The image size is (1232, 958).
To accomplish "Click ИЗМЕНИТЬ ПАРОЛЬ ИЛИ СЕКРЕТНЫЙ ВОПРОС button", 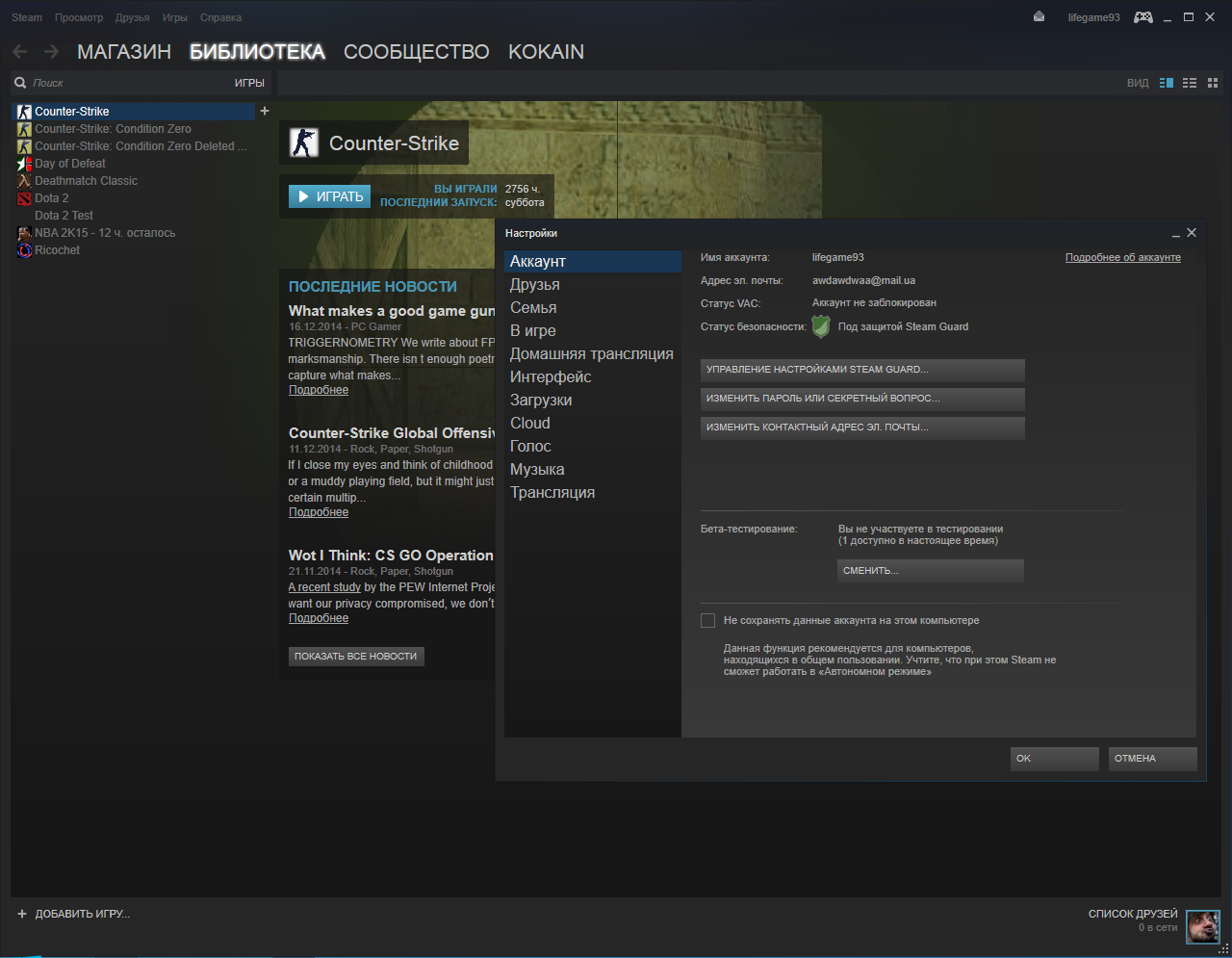I will [x=862, y=399].
